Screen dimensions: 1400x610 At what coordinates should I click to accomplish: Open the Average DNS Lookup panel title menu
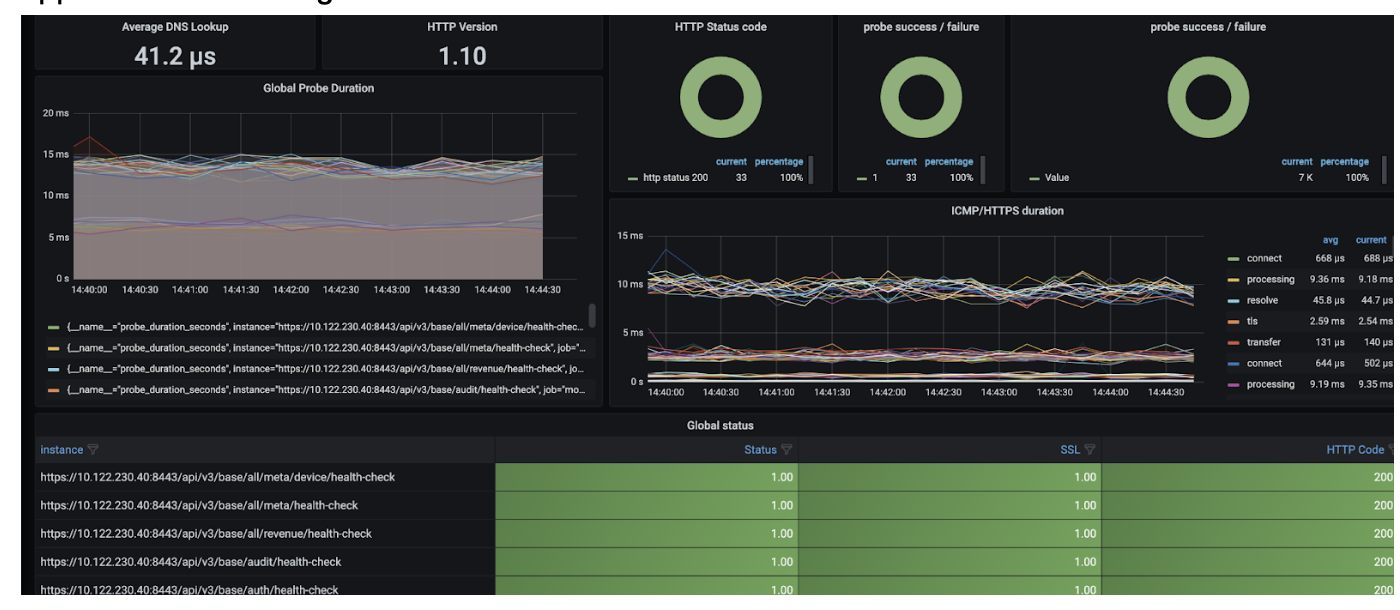[x=176, y=27]
